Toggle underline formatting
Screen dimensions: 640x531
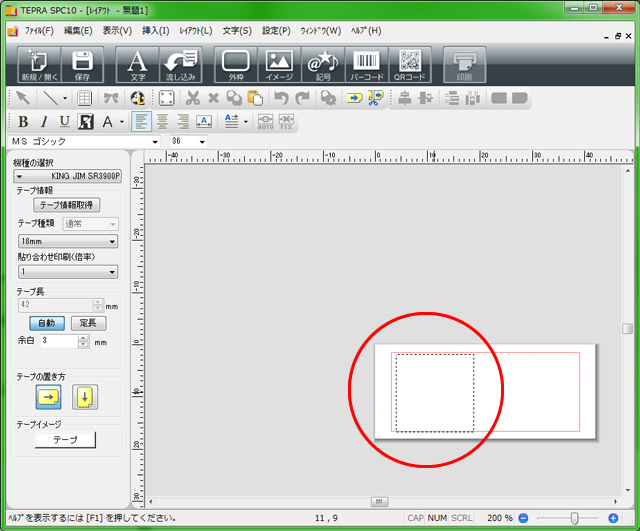[64, 122]
